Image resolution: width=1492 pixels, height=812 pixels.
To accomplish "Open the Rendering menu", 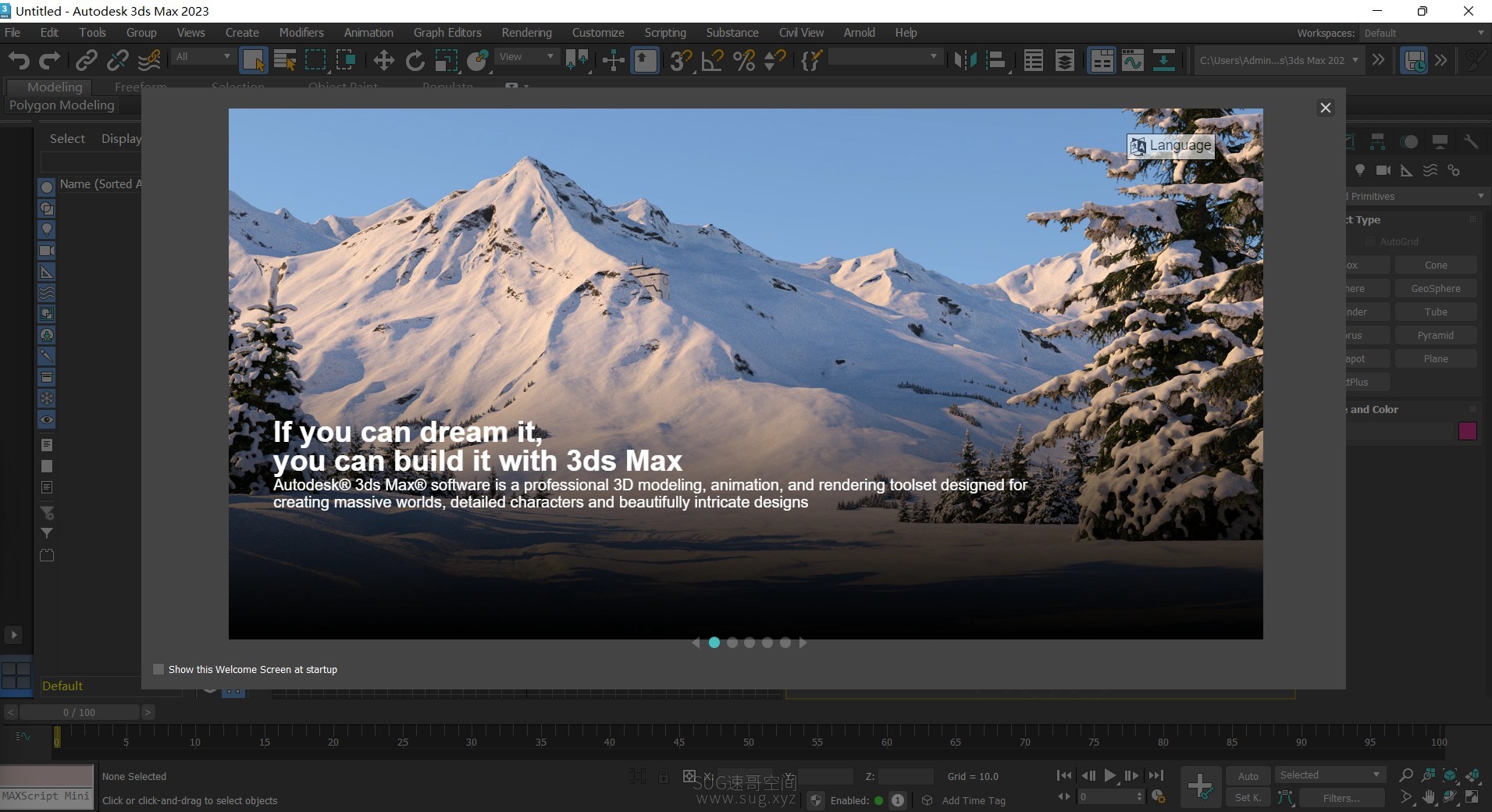I will click(526, 32).
